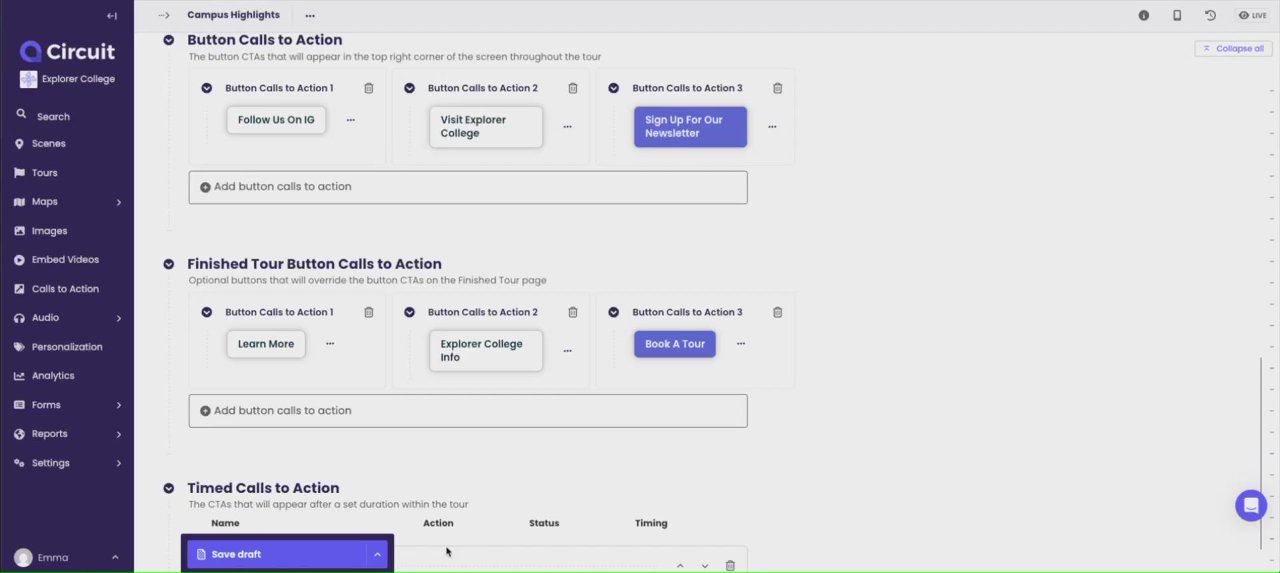Click Emma's avatar in the sidebar
This screenshot has width=1280, height=573.
[x=23, y=557]
